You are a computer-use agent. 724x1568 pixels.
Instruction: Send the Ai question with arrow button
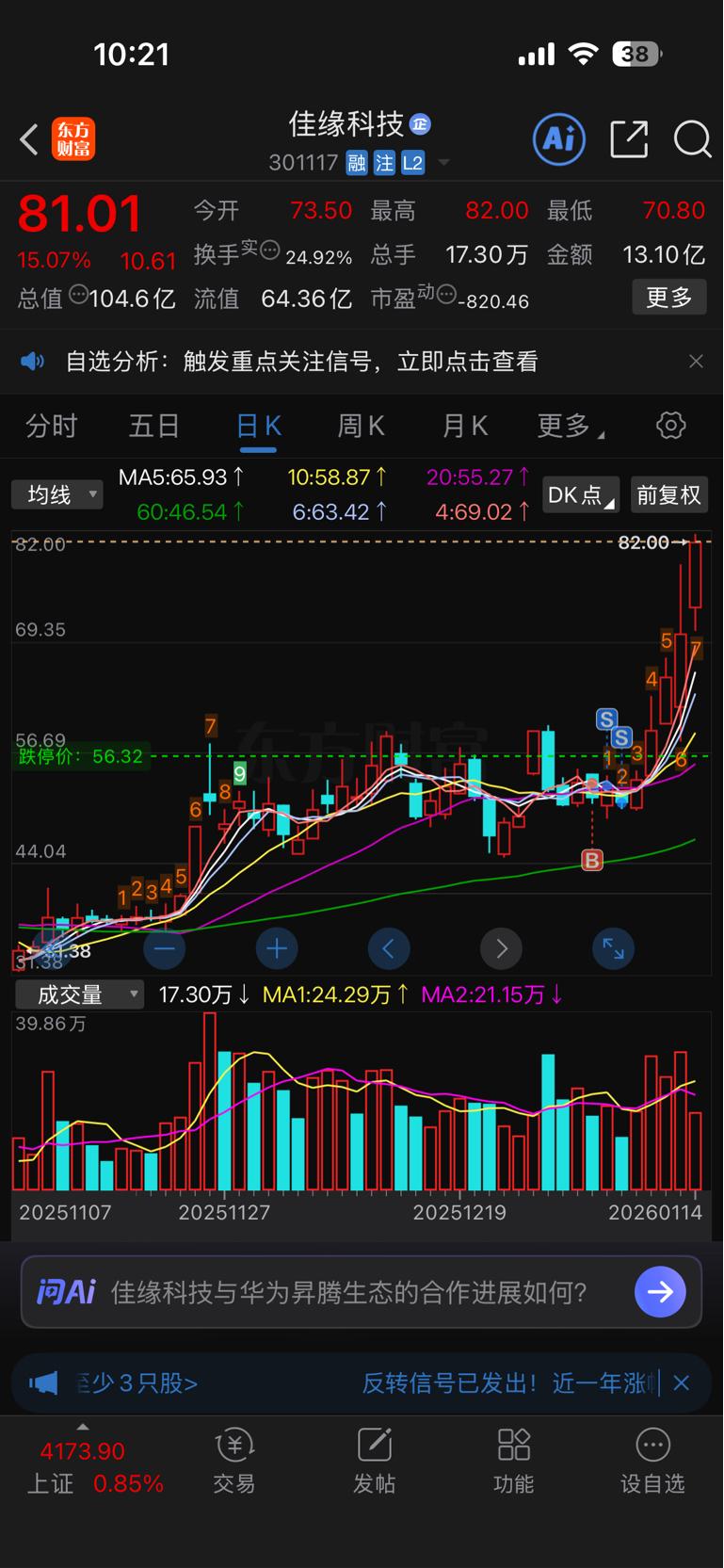[x=660, y=1292]
